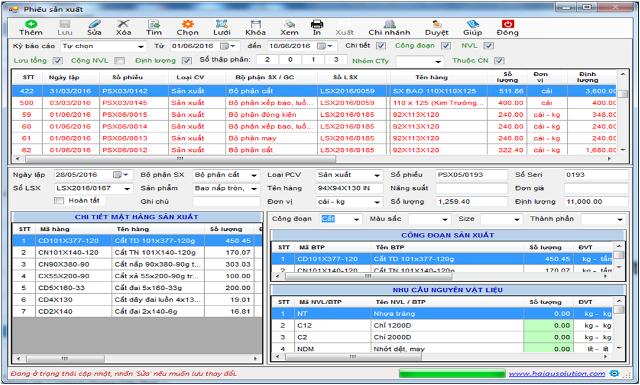
Task: Click the Tên hàng input field
Action: click(x=349, y=188)
